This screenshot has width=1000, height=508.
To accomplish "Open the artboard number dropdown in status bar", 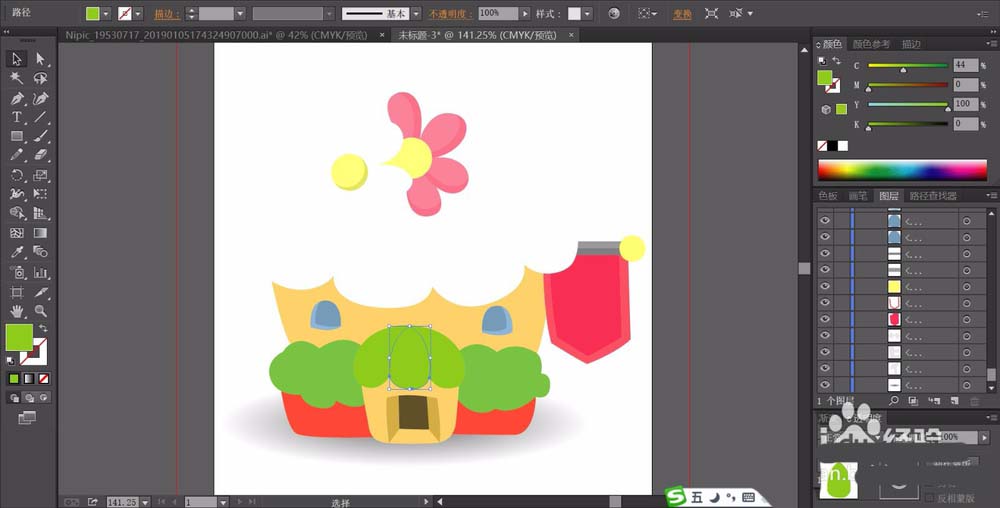I will point(223,502).
